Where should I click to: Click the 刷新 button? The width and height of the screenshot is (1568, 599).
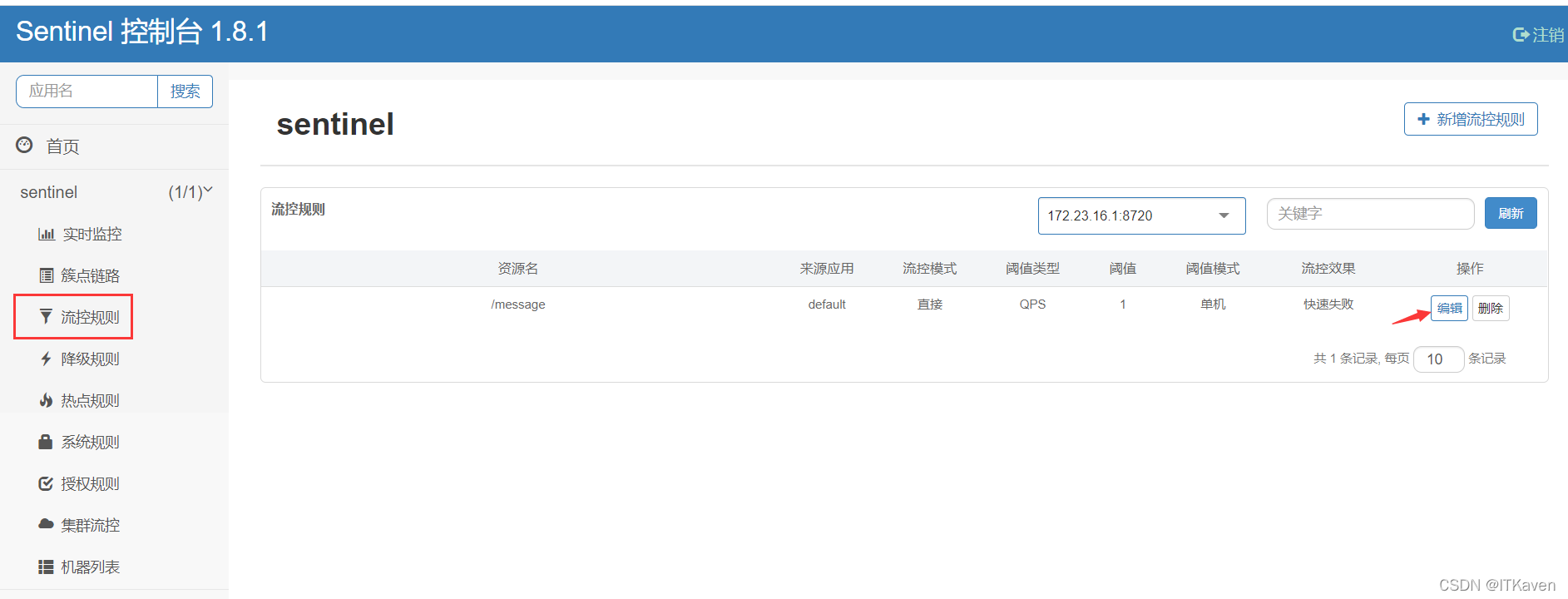1511,213
